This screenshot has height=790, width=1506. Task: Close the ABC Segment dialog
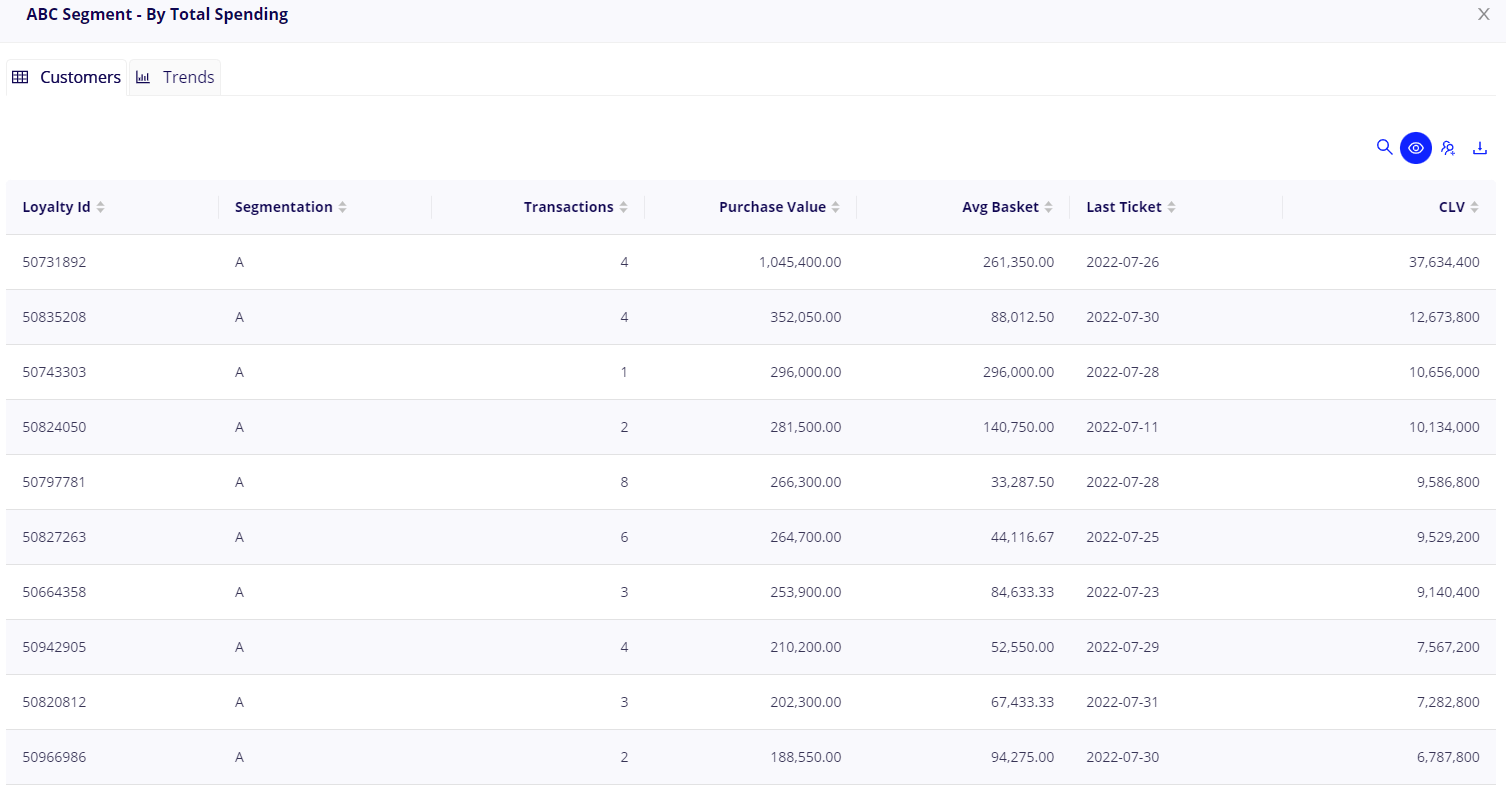[1484, 14]
